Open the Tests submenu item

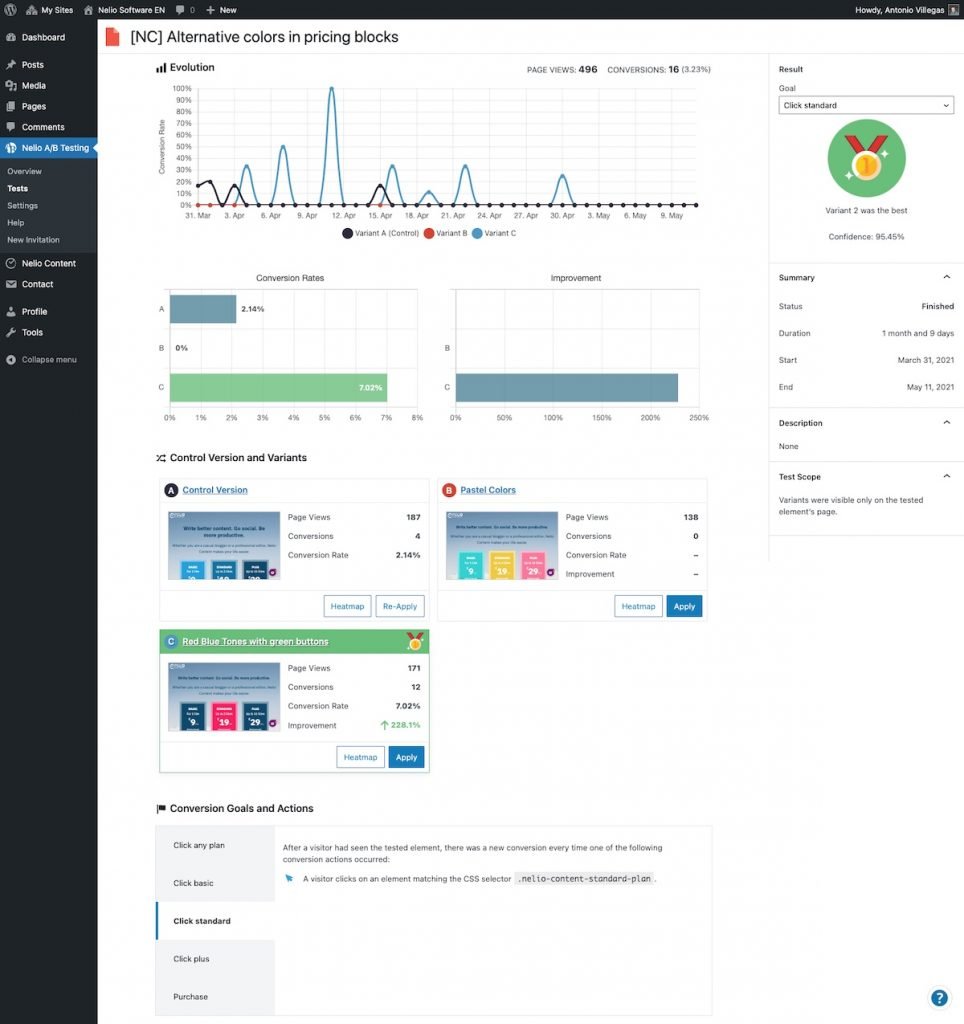point(18,188)
